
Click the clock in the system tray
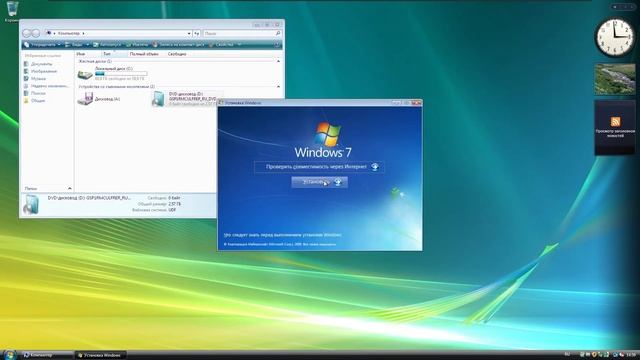pos(631,354)
